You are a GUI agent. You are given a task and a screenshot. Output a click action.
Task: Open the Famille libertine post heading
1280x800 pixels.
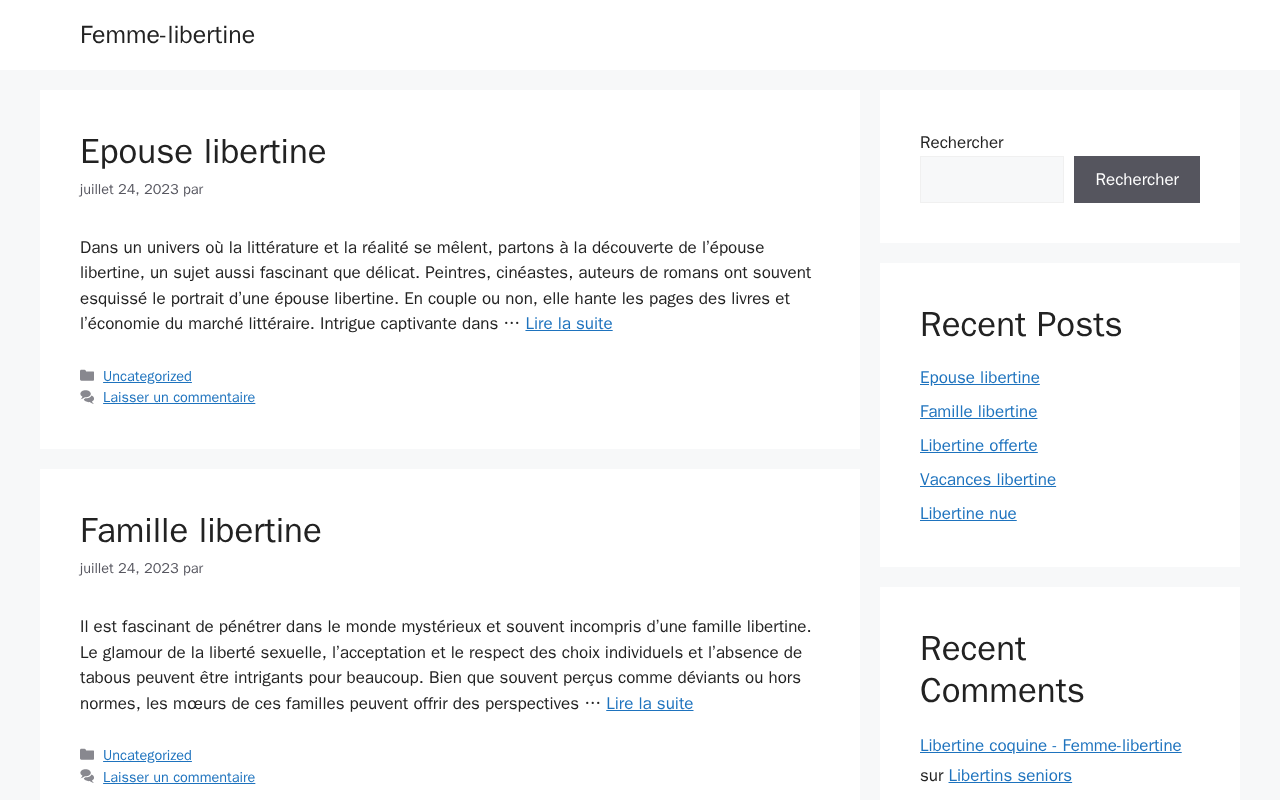(x=201, y=530)
